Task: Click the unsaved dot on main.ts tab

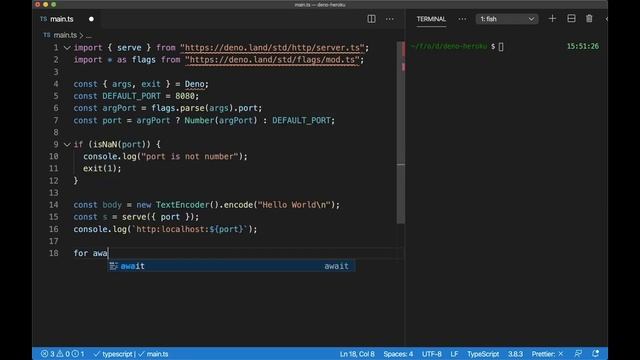Action: 91,19
